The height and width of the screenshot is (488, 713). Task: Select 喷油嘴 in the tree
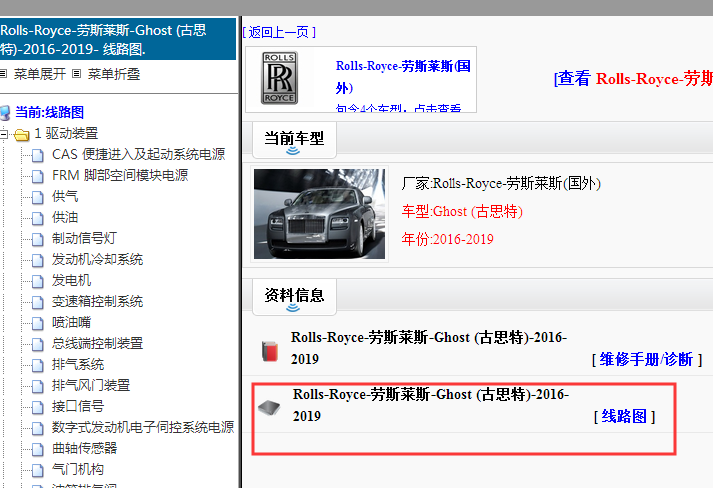point(71,322)
